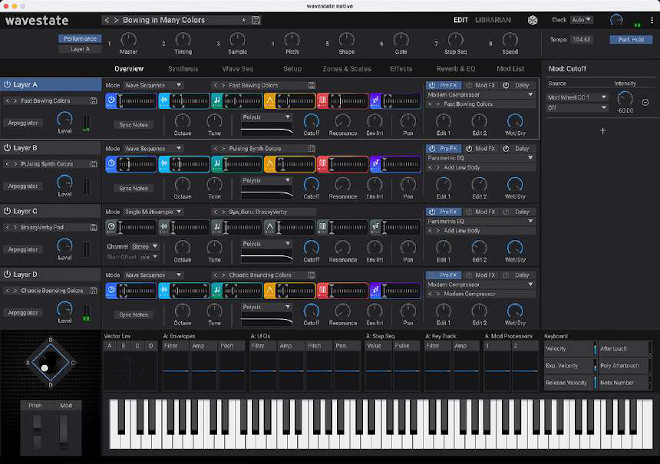Click Layer A blue timing lane icon
Screen dimensions: 660x464
pyautogui.click(x=112, y=101)
